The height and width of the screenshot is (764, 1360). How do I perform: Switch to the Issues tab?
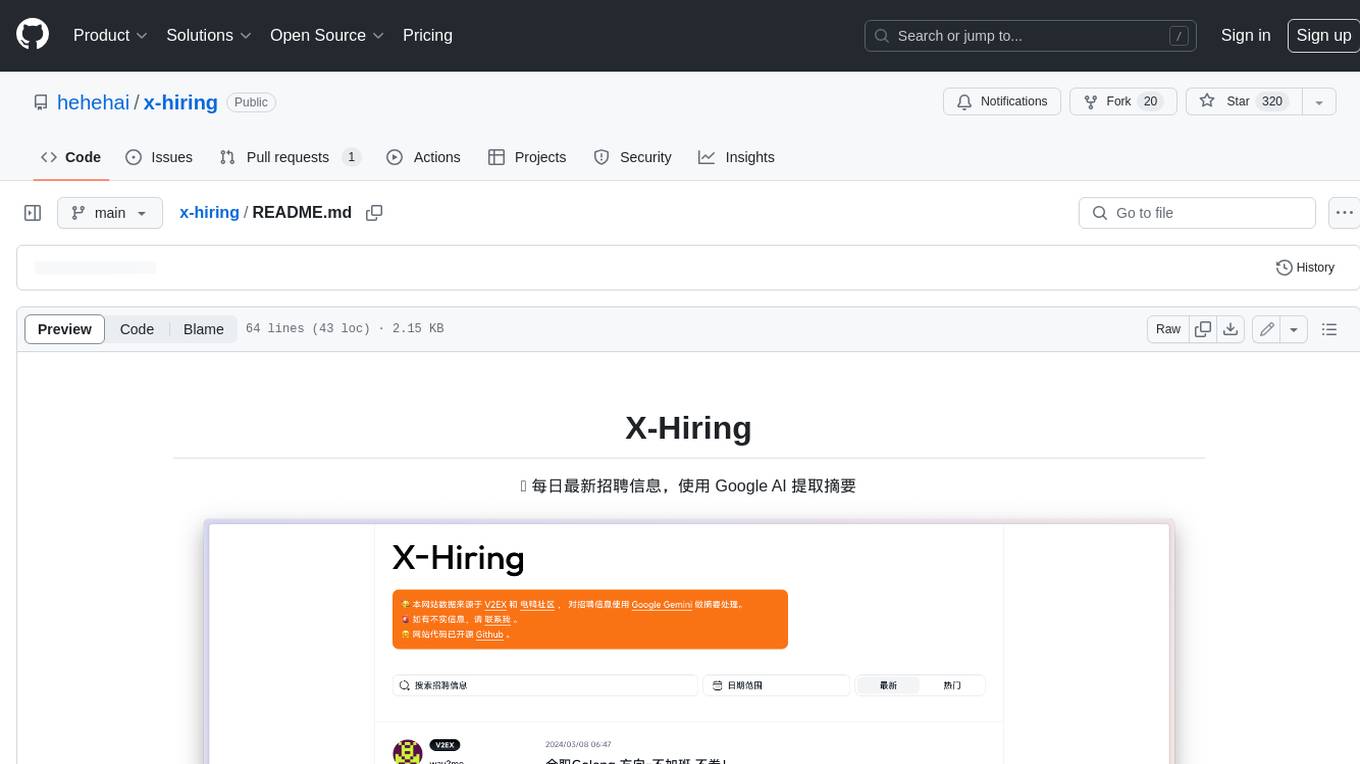[x=159, y=157]
